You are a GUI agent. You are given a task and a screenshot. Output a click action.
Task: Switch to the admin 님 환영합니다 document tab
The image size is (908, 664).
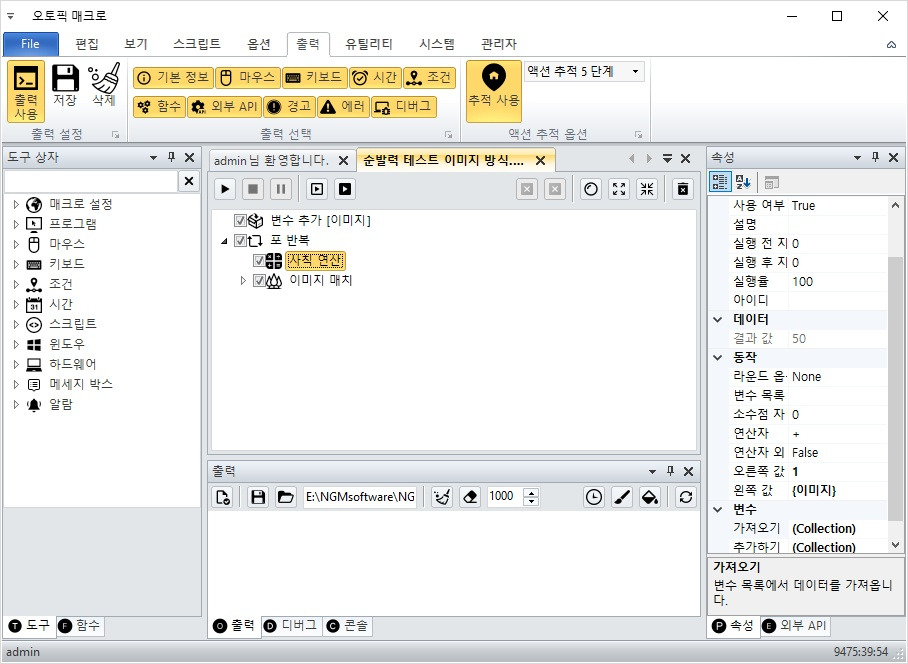click(x=271, y=160)
